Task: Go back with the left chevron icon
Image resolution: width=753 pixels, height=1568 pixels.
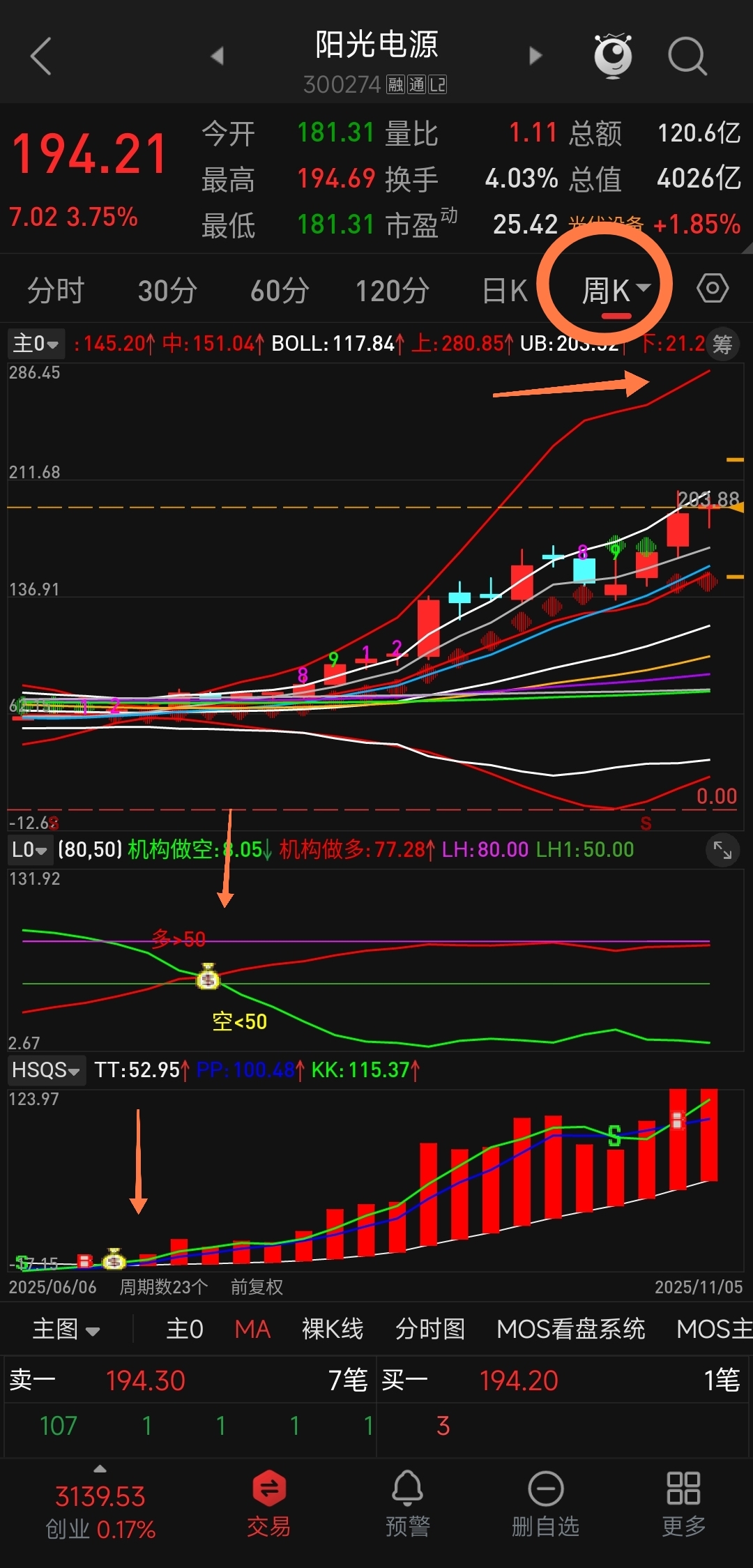Action: pos(41,56)
